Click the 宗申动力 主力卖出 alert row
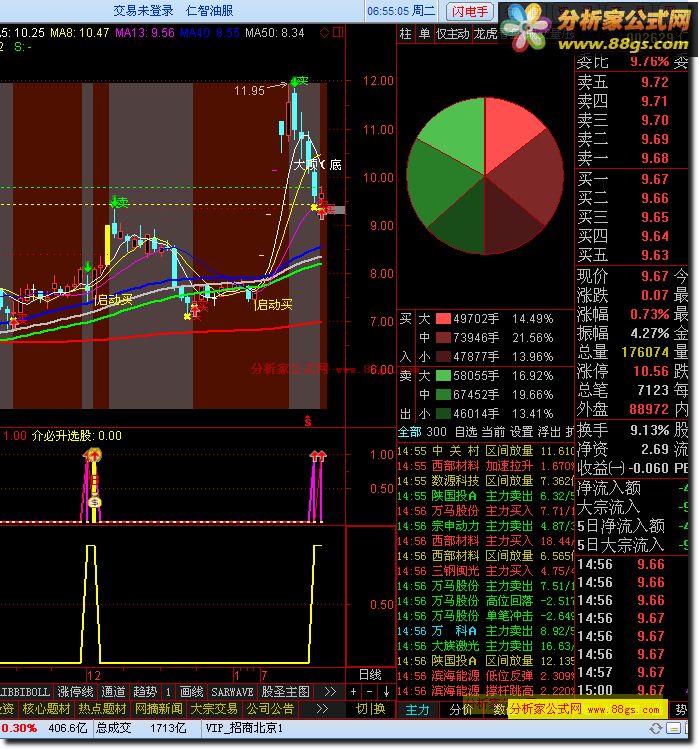The height and width of the screenshot is (750, 700). 485,526
